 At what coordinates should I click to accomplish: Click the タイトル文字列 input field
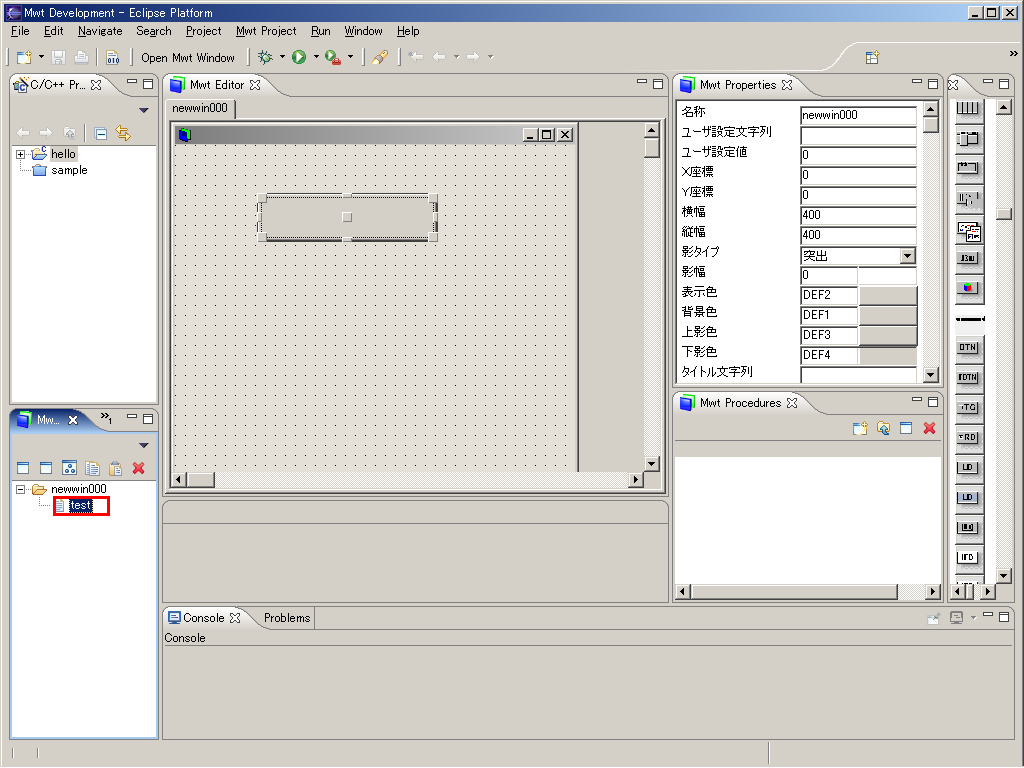point(858,374)
